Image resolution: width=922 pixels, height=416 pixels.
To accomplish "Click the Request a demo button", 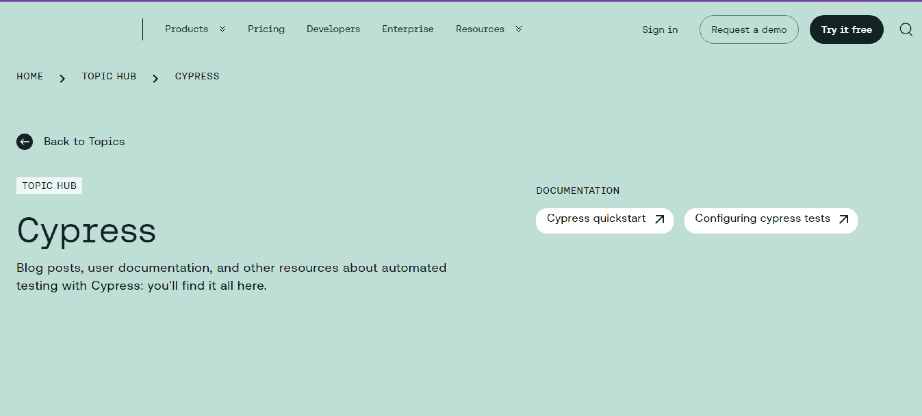I will (749, 29).
